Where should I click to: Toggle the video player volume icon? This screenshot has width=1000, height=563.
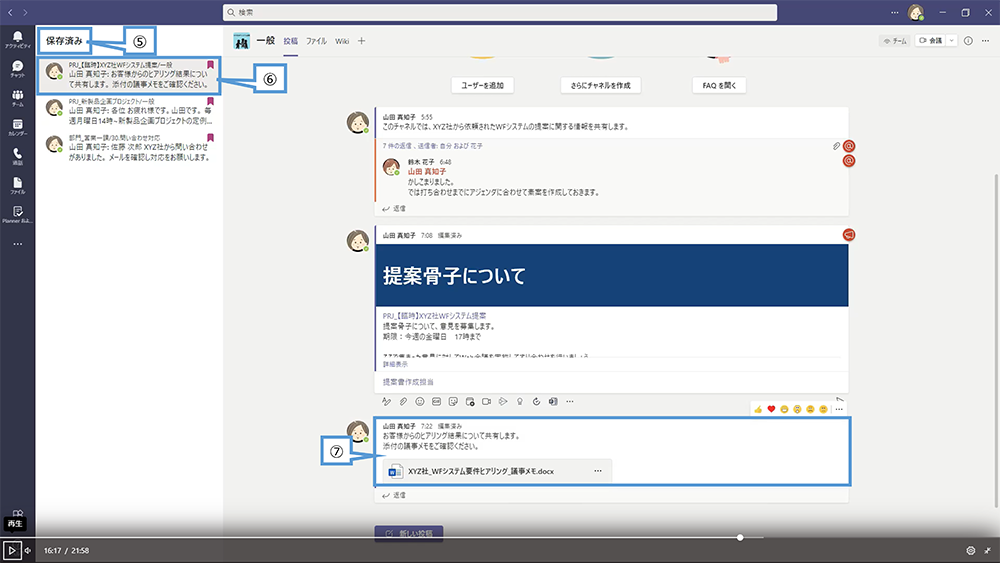(27, 550)
